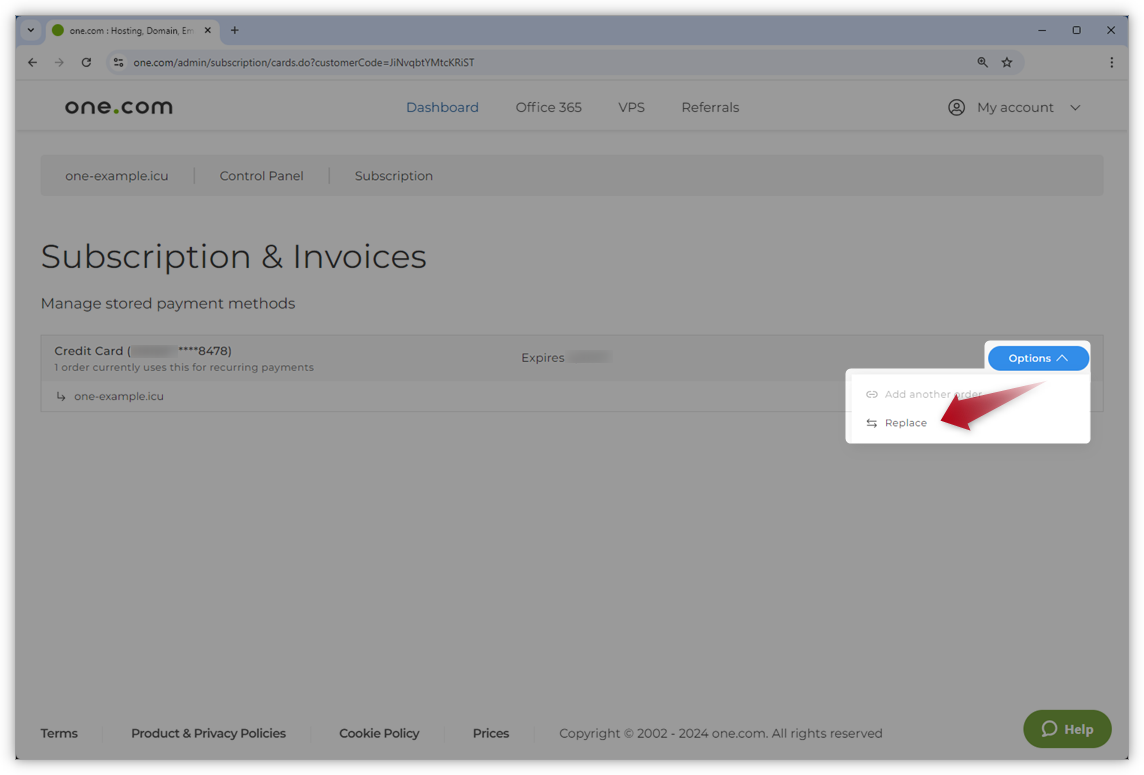Viewport: 1144px width, 775px height.
Task: Go back using the browser back arrow
Action: tap(32, 62)
